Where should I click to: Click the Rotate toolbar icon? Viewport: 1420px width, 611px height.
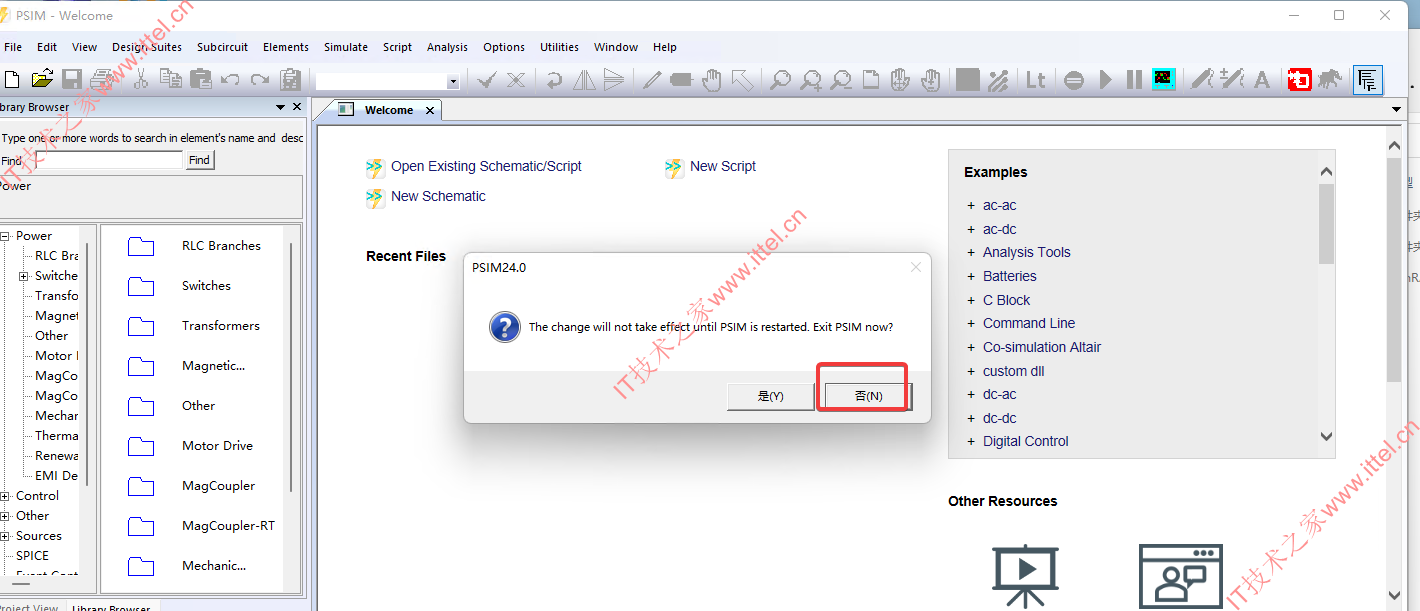click(553, 80)
